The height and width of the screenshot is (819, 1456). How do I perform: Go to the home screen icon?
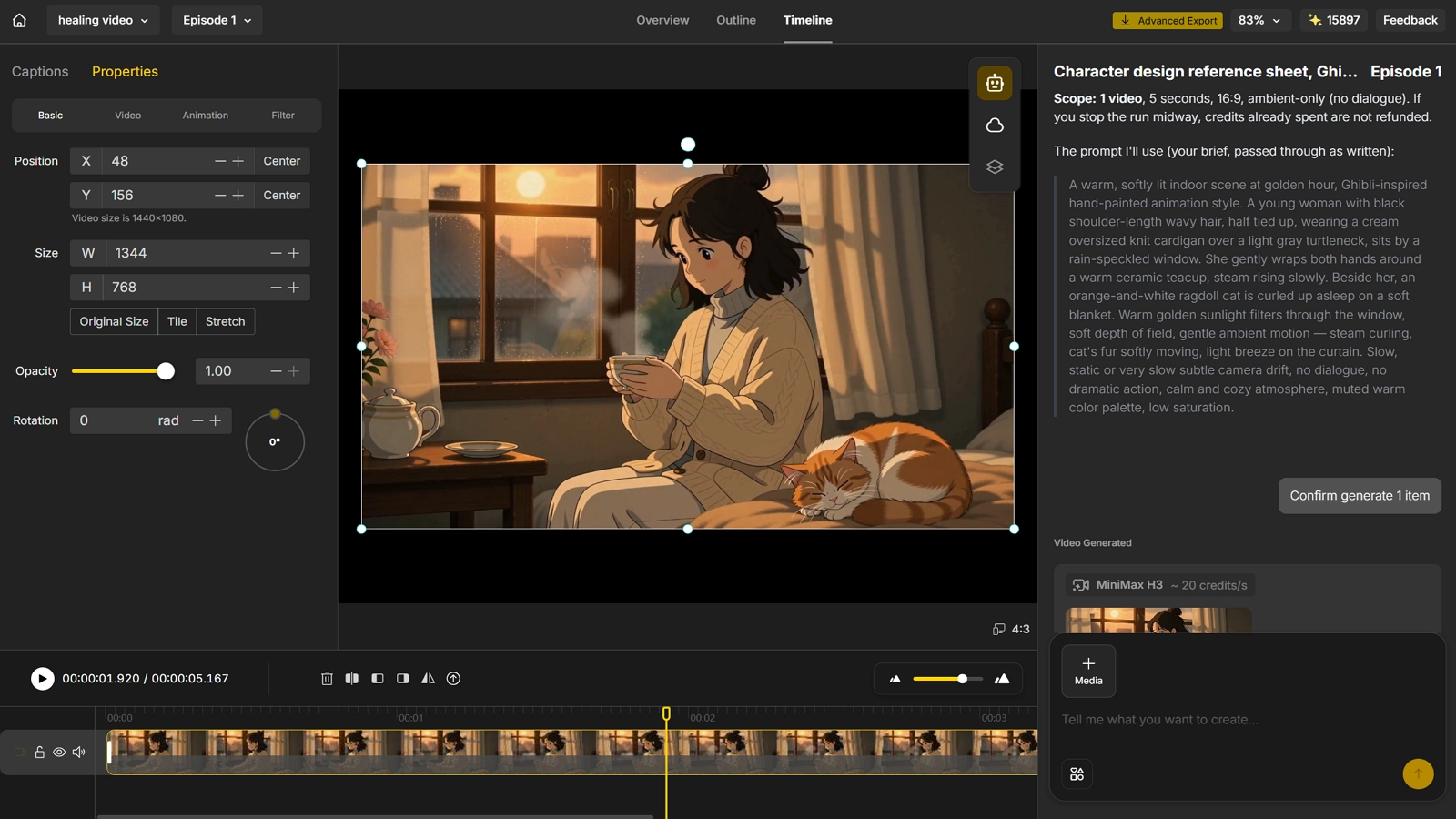[x=19, y=20]
